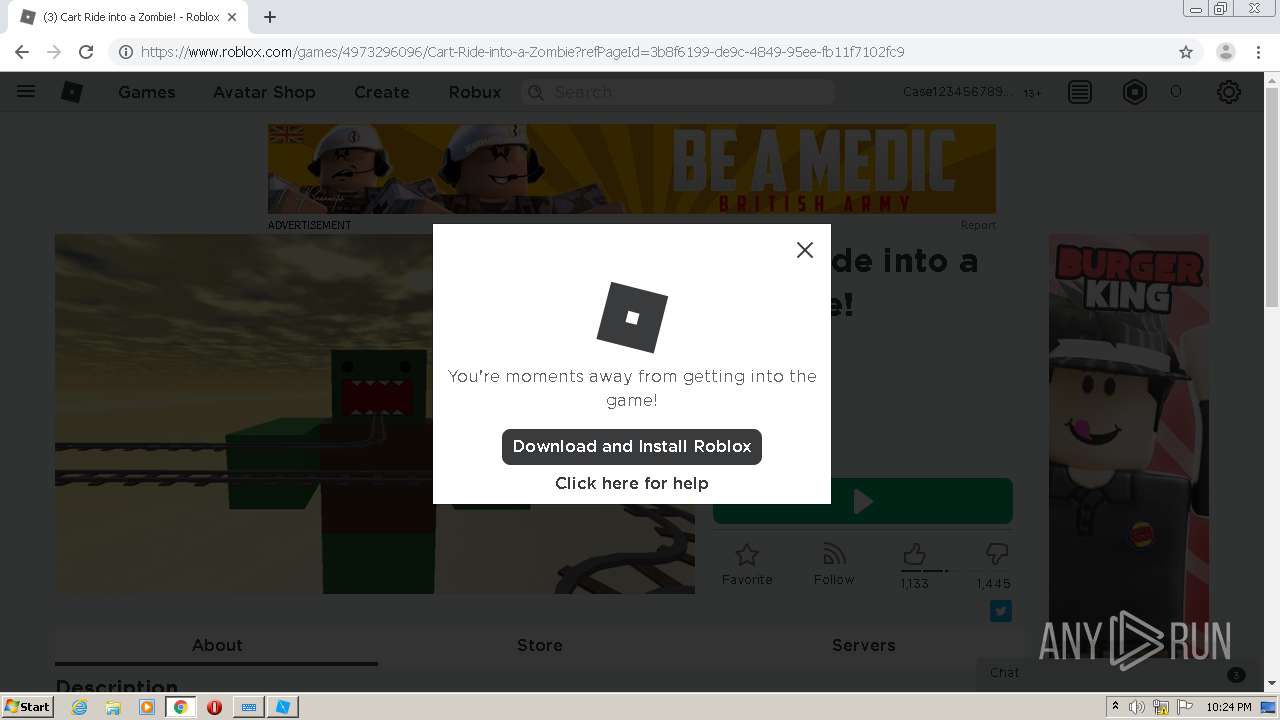
Task: Share the game via Twitter icon
Action: point(1001,611)
